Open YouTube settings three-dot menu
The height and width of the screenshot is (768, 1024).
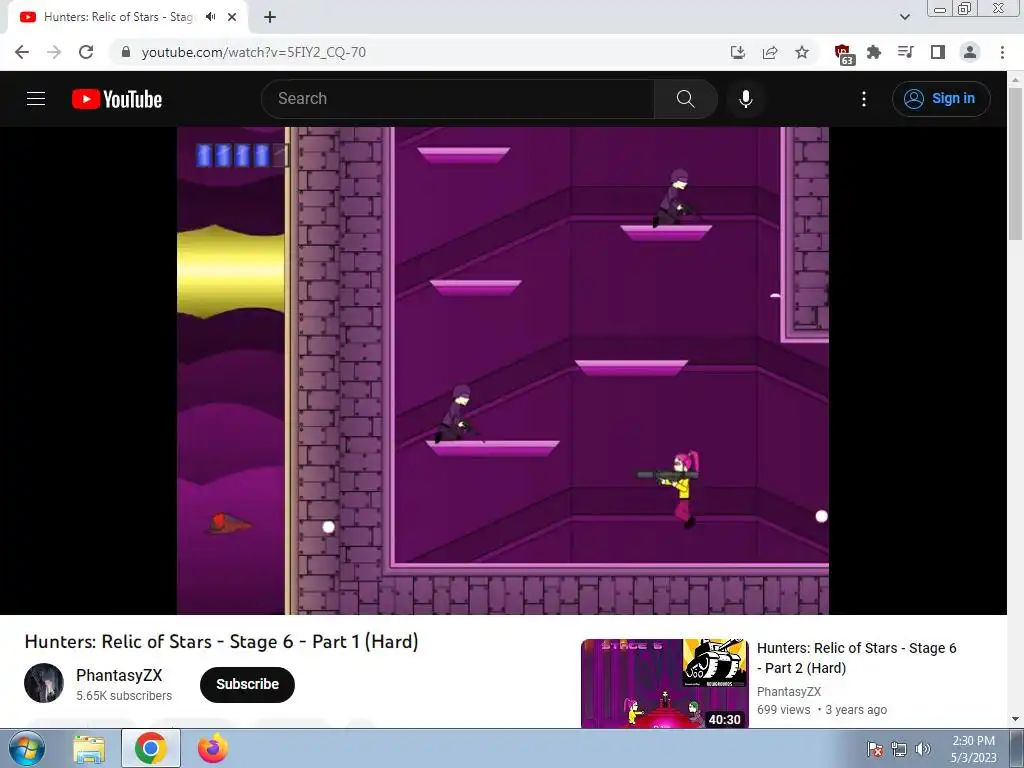(863, 99)
